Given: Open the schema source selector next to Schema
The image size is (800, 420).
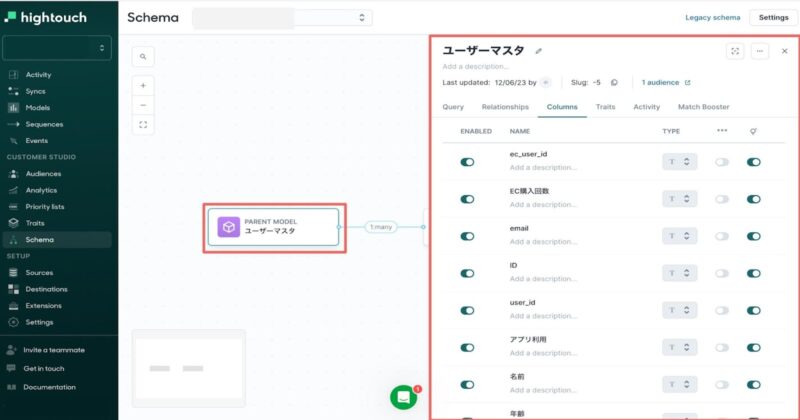Looking at the screenshot, I should 282,18.
